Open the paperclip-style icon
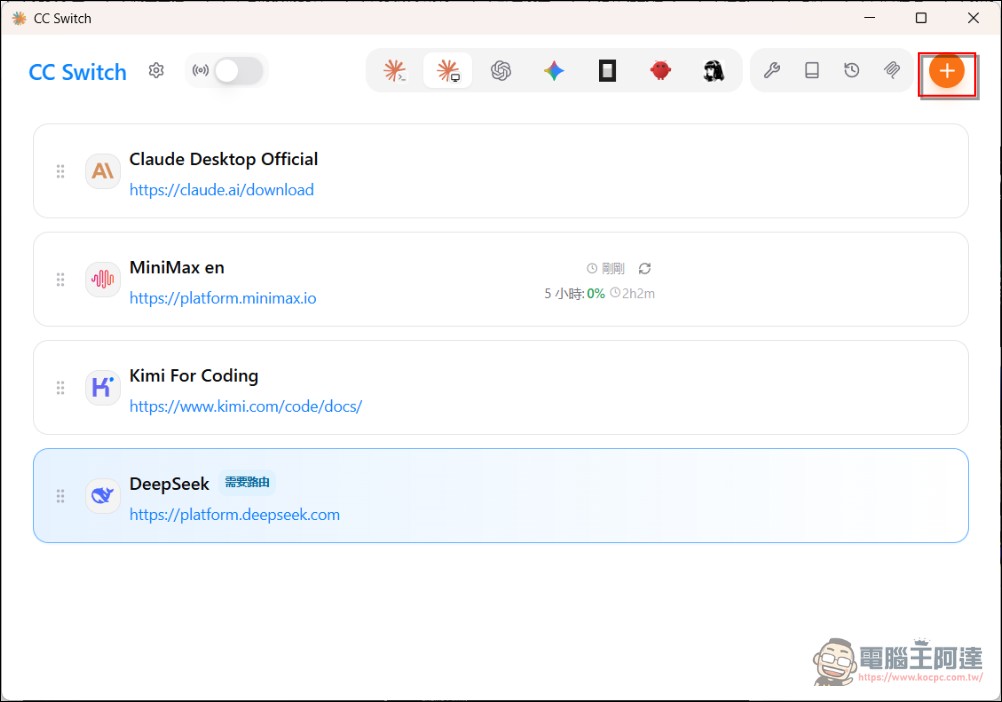The image size is (1002, 702). point(891,70)
